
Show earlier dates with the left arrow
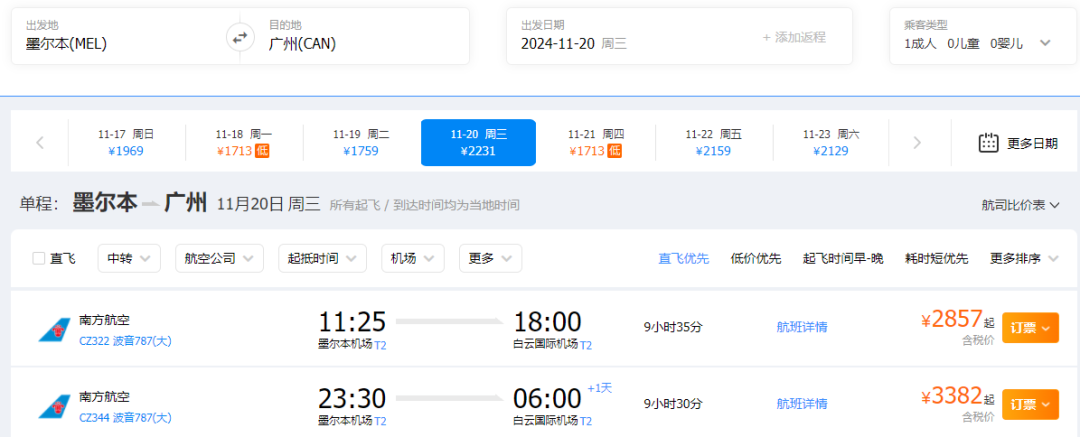[40, 142]
